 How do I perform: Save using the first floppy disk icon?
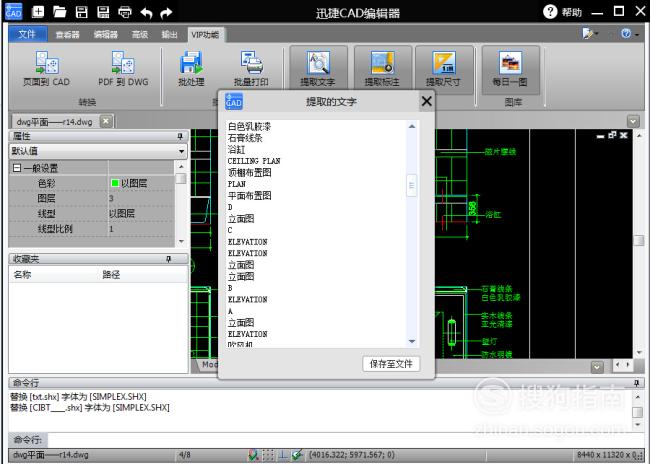(x=82, y=12)
